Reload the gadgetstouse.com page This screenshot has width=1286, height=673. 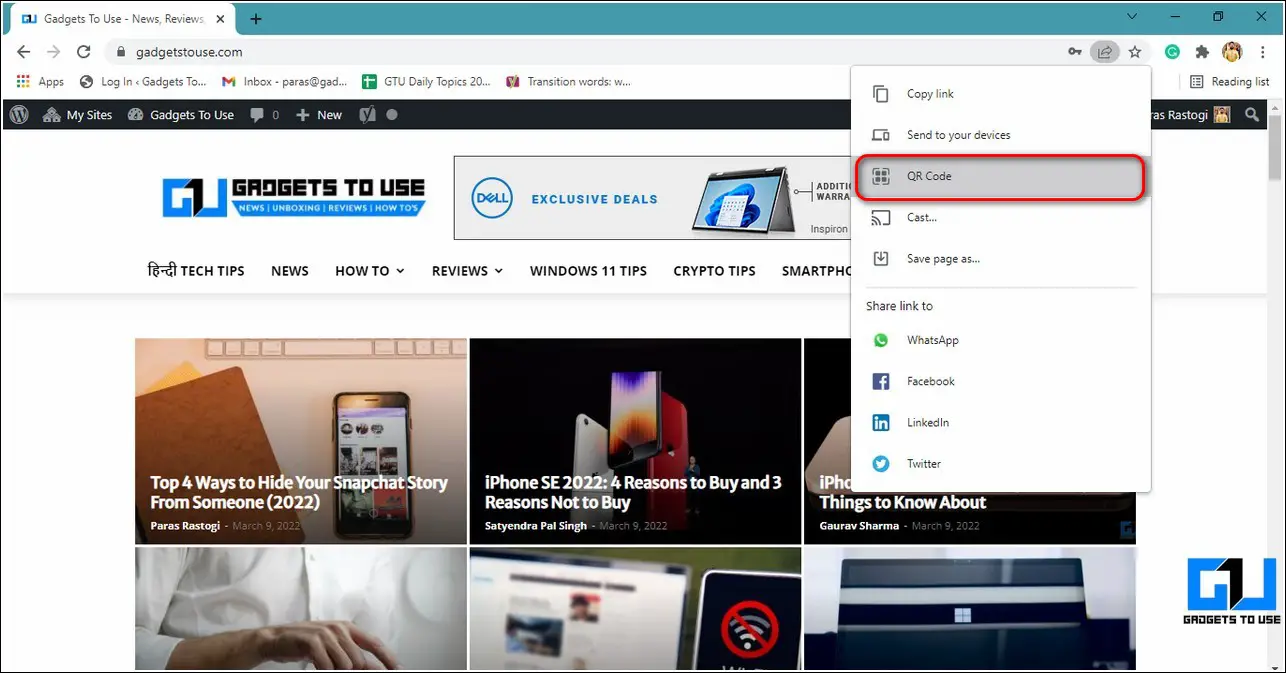click(x=85, y=52)
